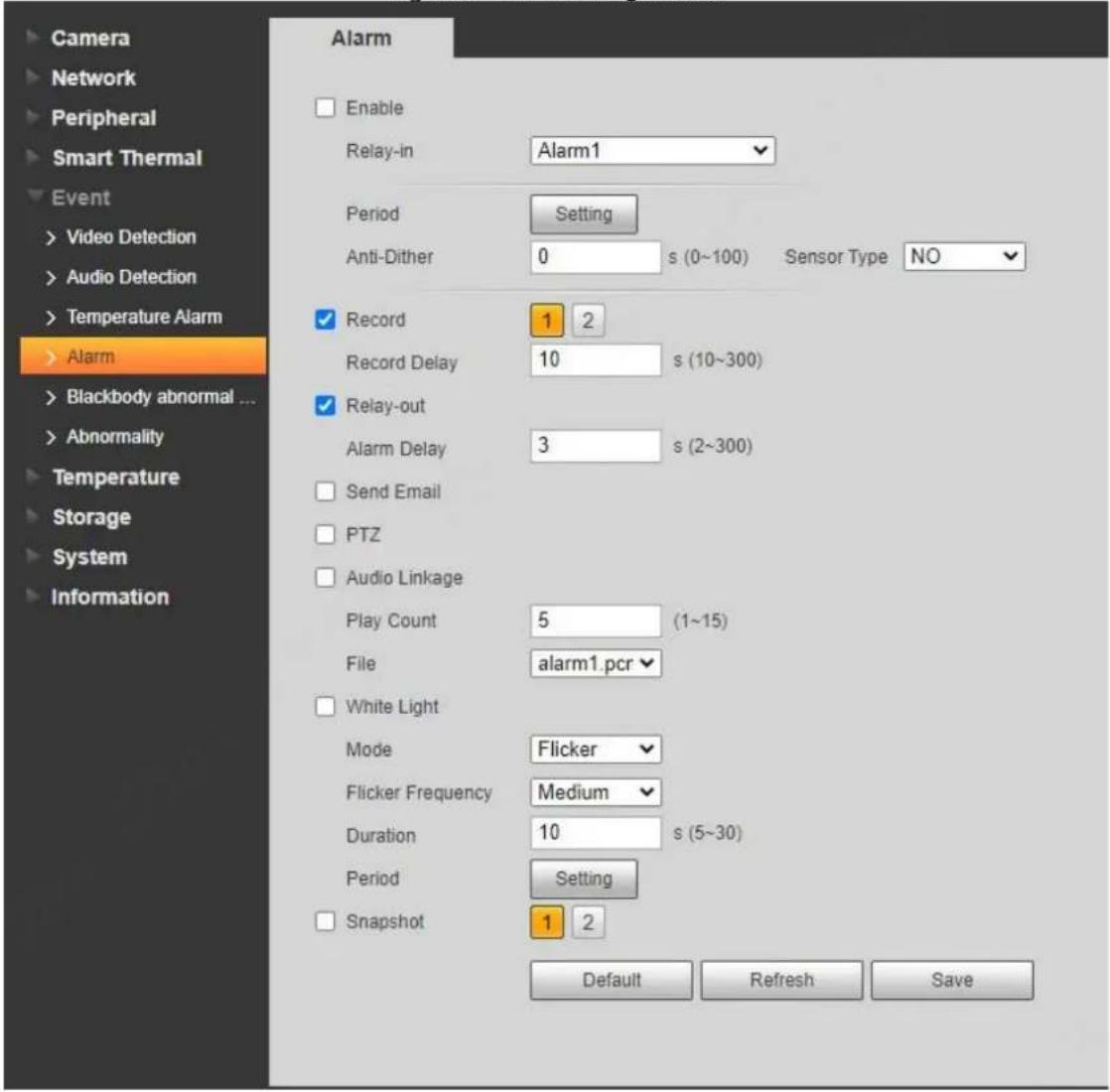Viewport: 1110px width, 1092px height.
Task: Select Record channel 2 button
Action: pyautogui.click(x=588, y=321)
